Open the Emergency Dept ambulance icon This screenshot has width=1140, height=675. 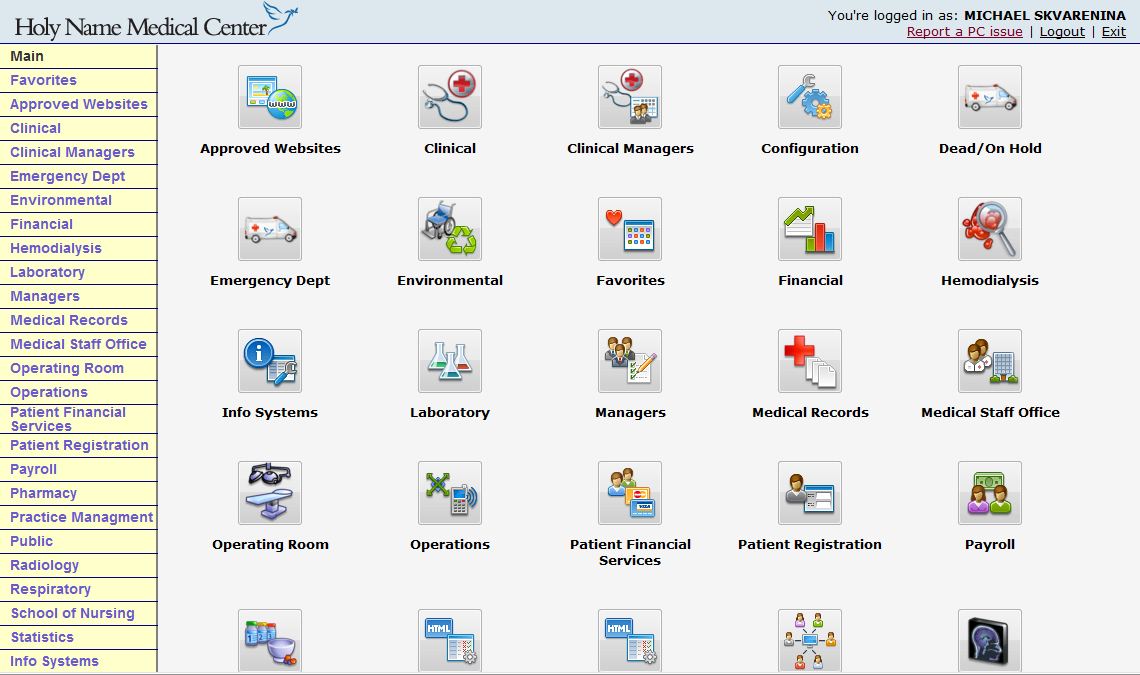coord(270,229)
